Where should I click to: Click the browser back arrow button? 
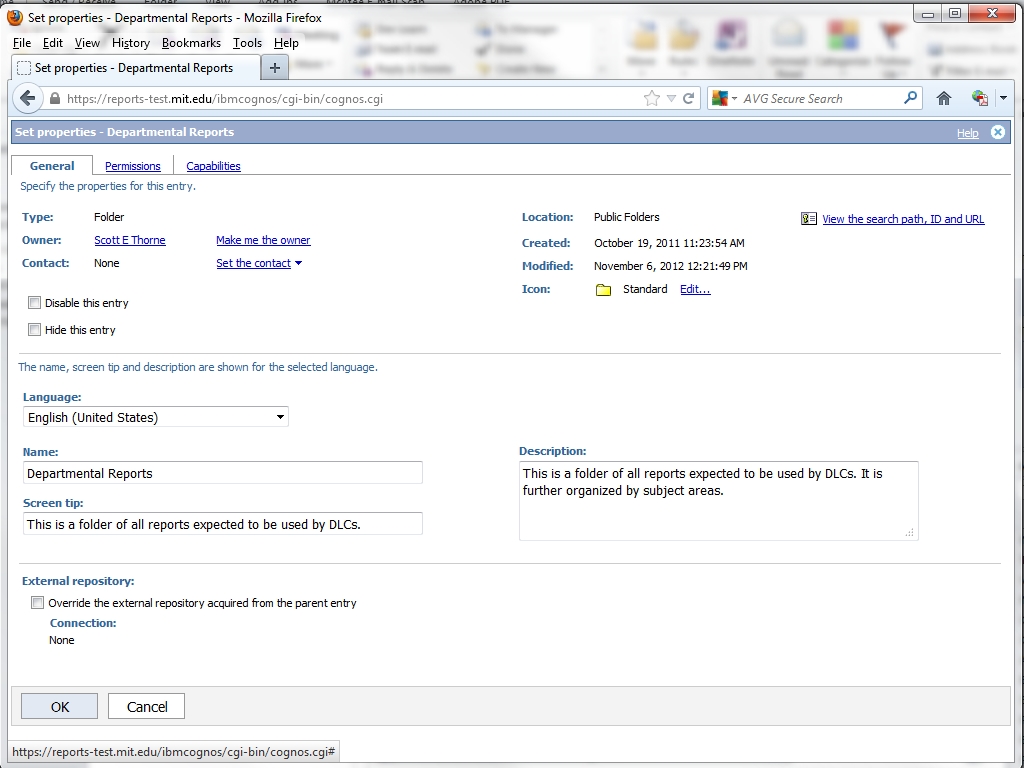pos(28,98)
